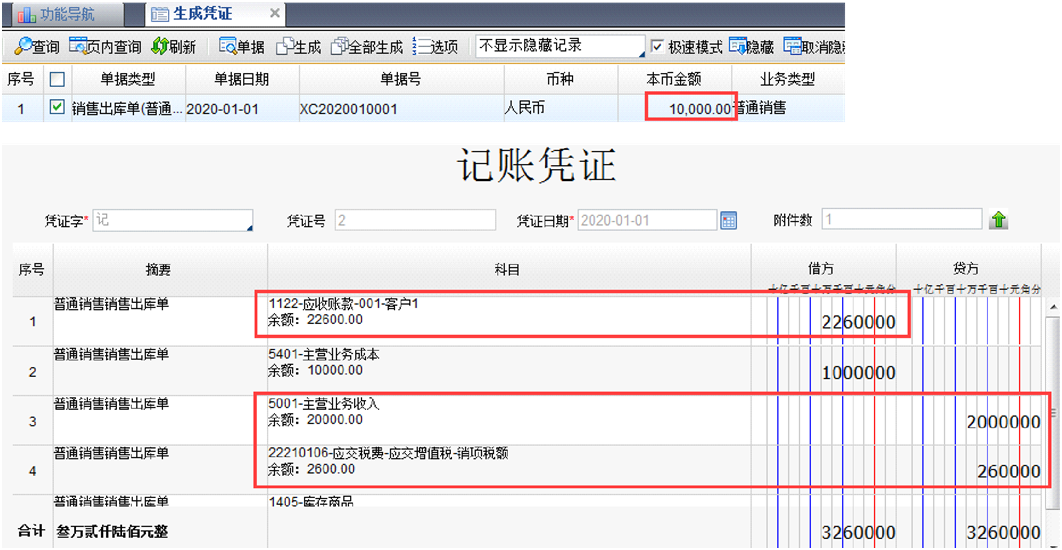
Task: Click the 叁万贰仟陆佰元整 total text
Action: click(x=111, y=532)
